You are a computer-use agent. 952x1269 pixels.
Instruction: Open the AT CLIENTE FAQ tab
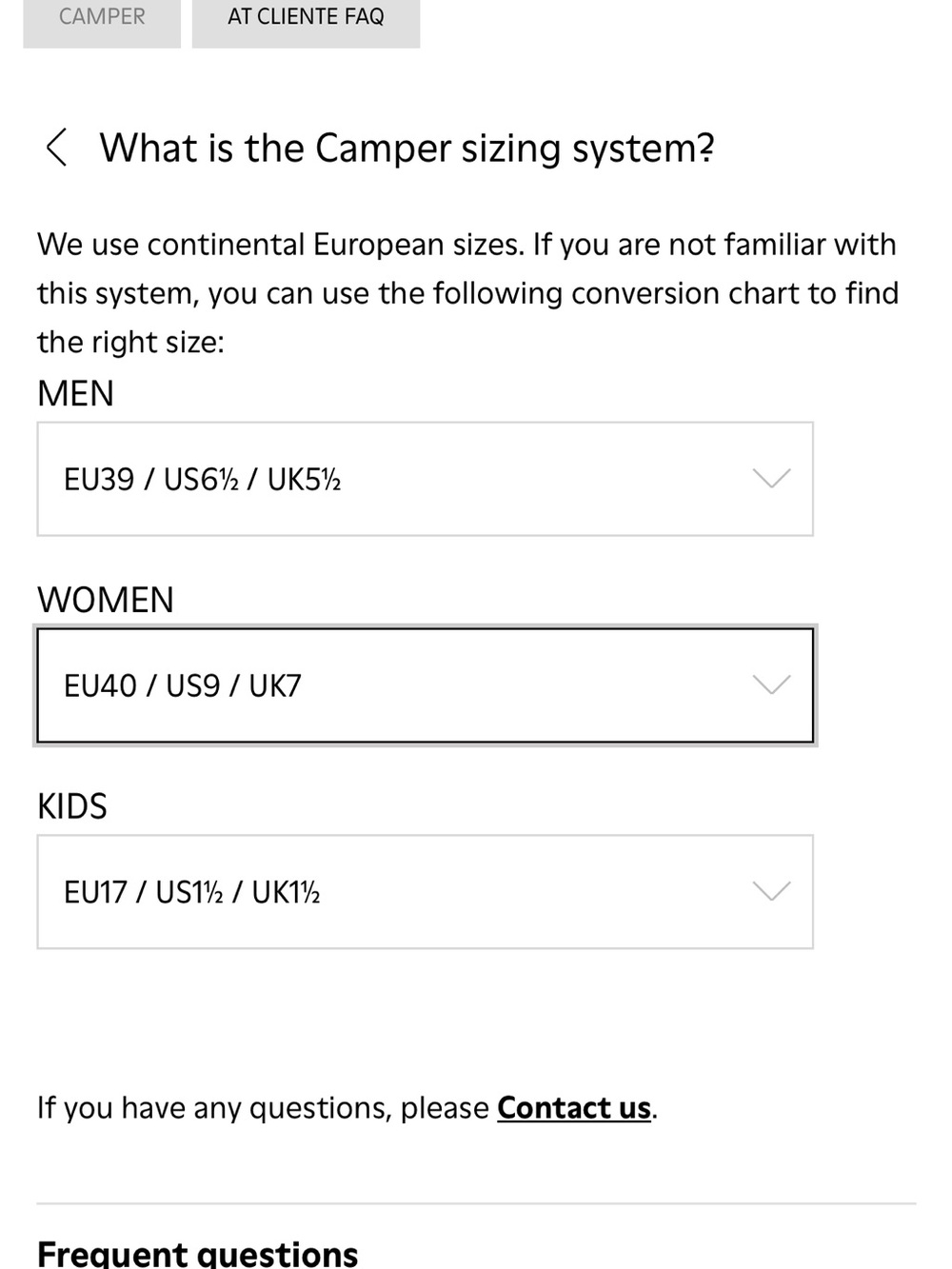[x=306, y=19]
